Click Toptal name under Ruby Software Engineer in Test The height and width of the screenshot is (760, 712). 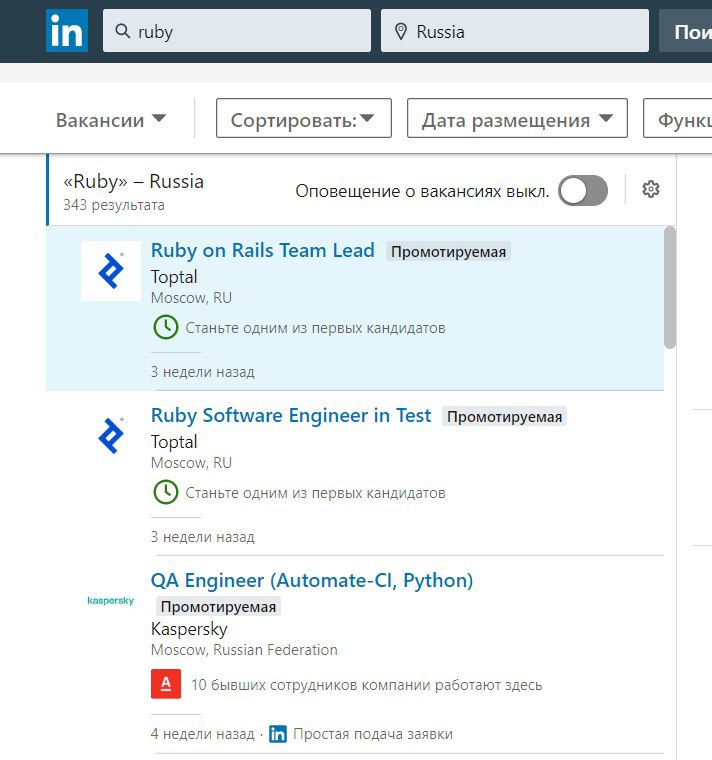[174, 442]
